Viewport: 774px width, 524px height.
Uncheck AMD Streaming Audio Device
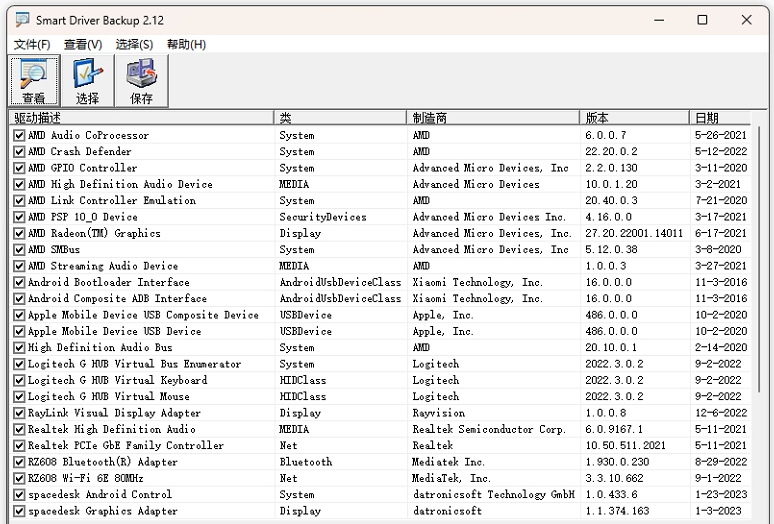pyautogui.click(x=19, y=266)
